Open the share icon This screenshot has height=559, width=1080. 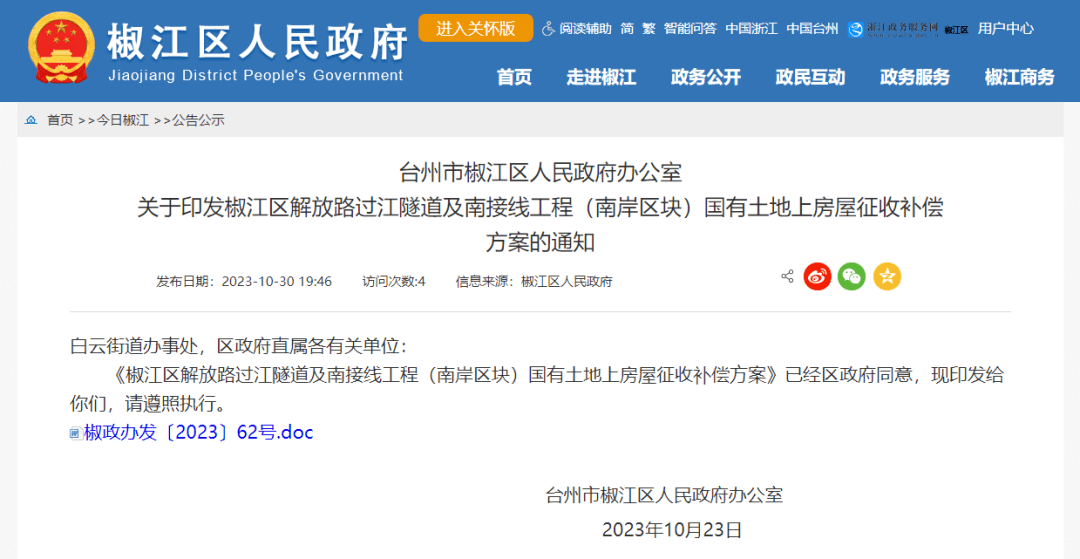click(787, 276)
